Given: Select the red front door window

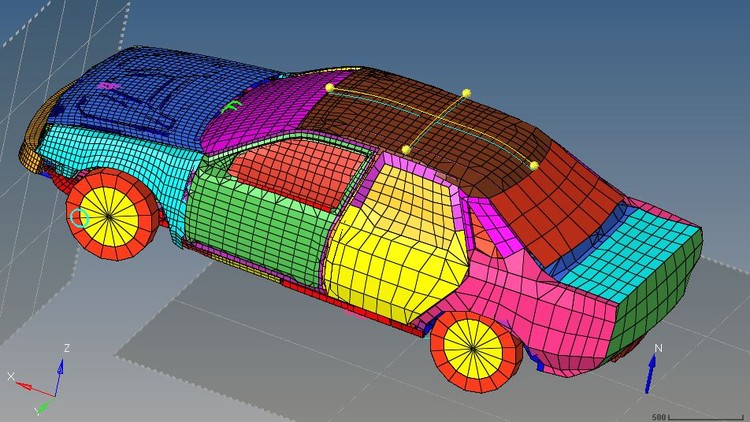Looking at the screenshot, I should point(299,170).
